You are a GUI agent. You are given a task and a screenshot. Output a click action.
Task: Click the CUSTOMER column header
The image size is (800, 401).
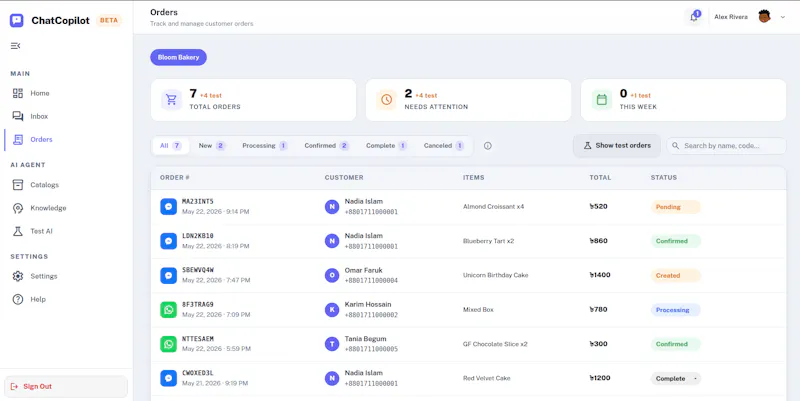click(344, 178)
